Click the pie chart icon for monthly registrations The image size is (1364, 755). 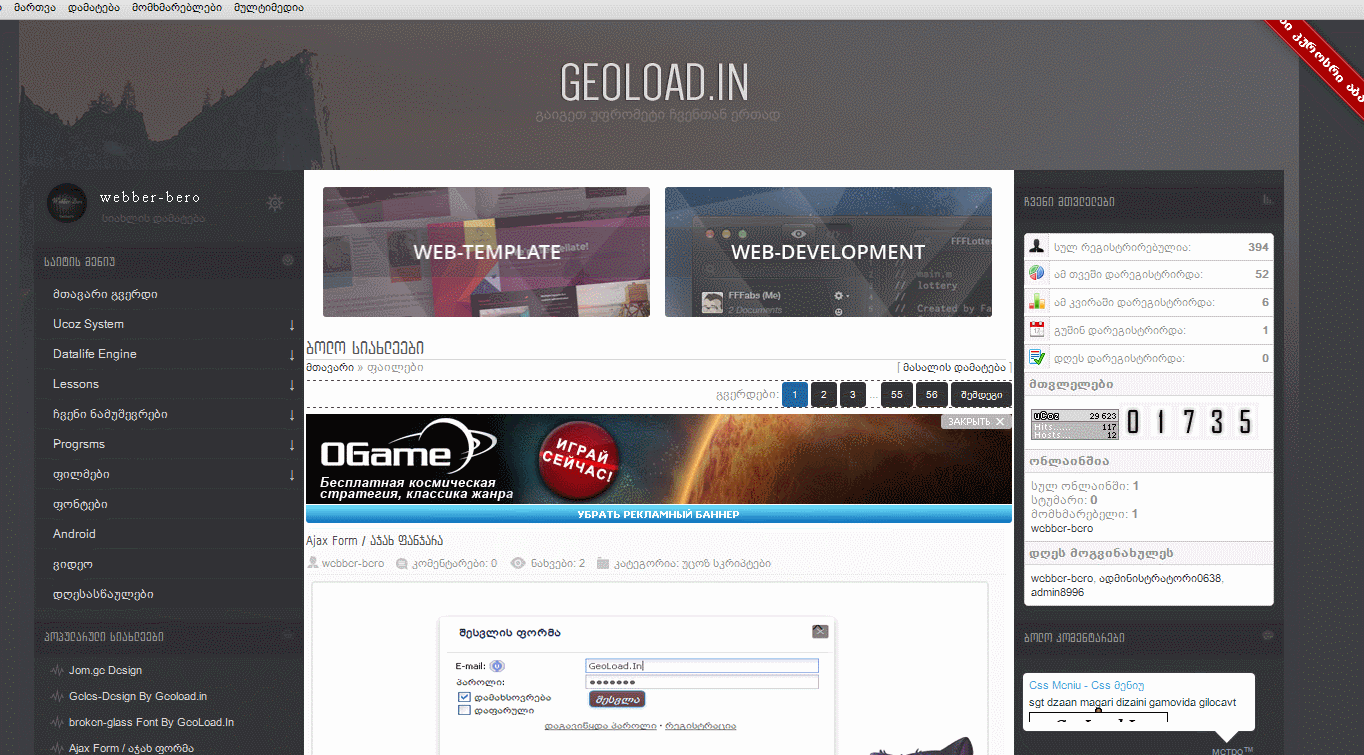(1037, 273)
